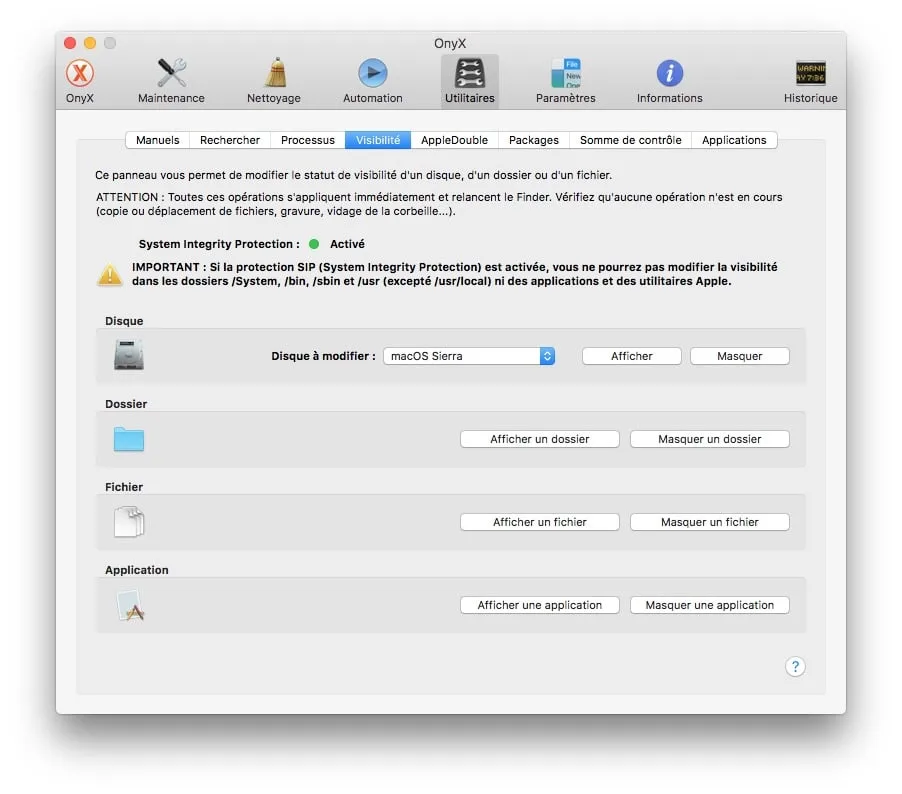Image resolution: width=902 pixels, height=794 pixels.
Task: Click the "Activé" status text
Action: (x=347, y=244)
